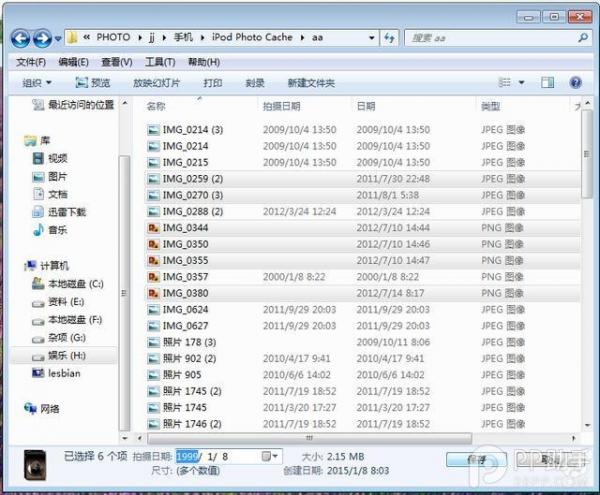The width and height of the screenshot is (600, 495).
Task: Click the help question mark icon
Action: tap(576, 83)
